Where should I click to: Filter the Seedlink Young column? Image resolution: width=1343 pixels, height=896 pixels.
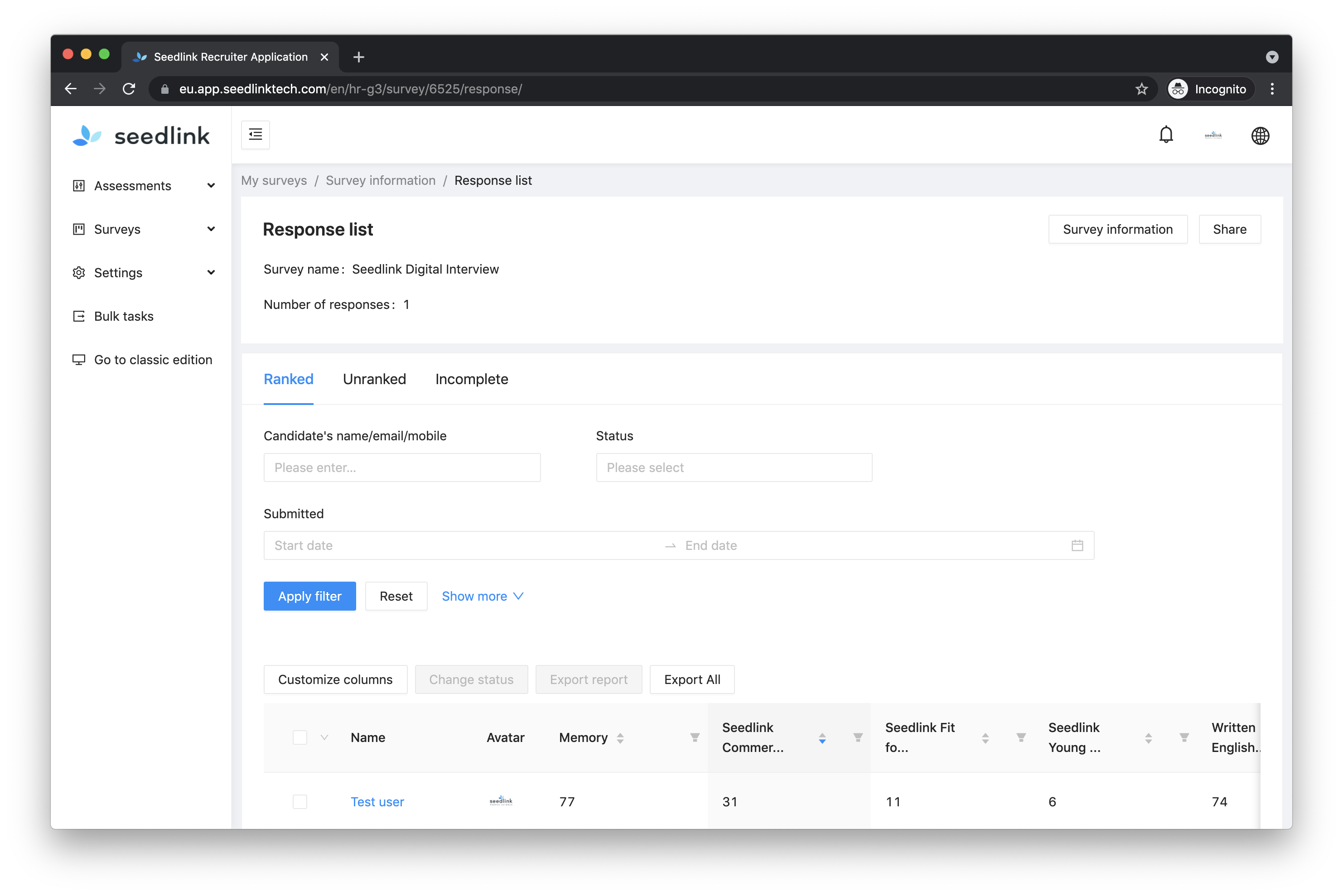[1184, 738]
